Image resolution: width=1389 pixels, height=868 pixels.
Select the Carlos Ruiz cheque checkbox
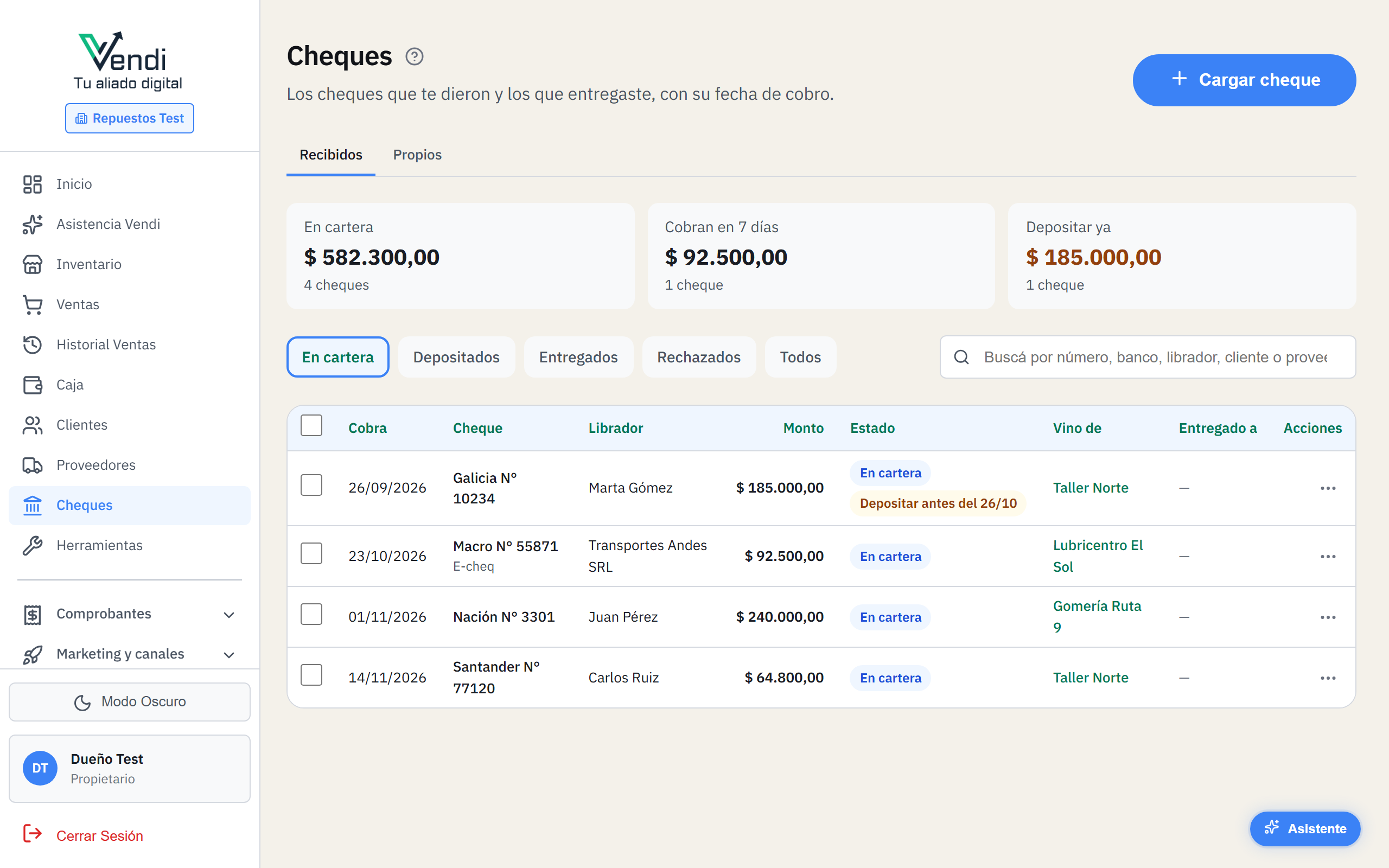311,676
